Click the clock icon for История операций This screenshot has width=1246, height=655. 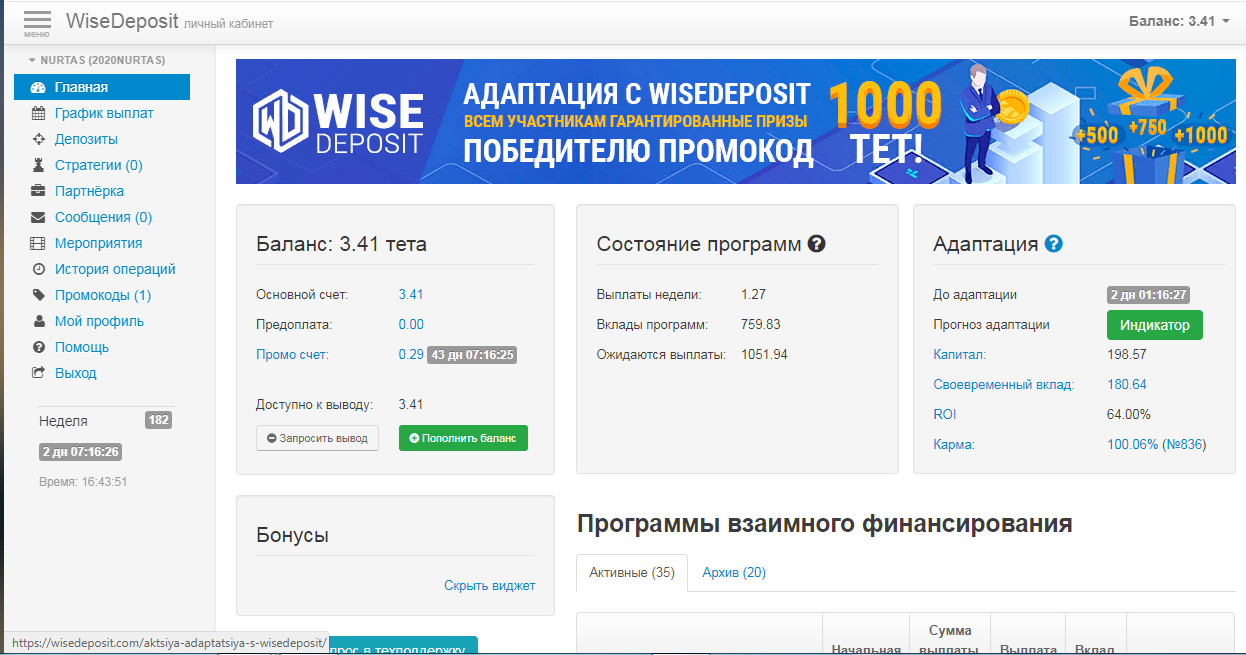point(38,269)
